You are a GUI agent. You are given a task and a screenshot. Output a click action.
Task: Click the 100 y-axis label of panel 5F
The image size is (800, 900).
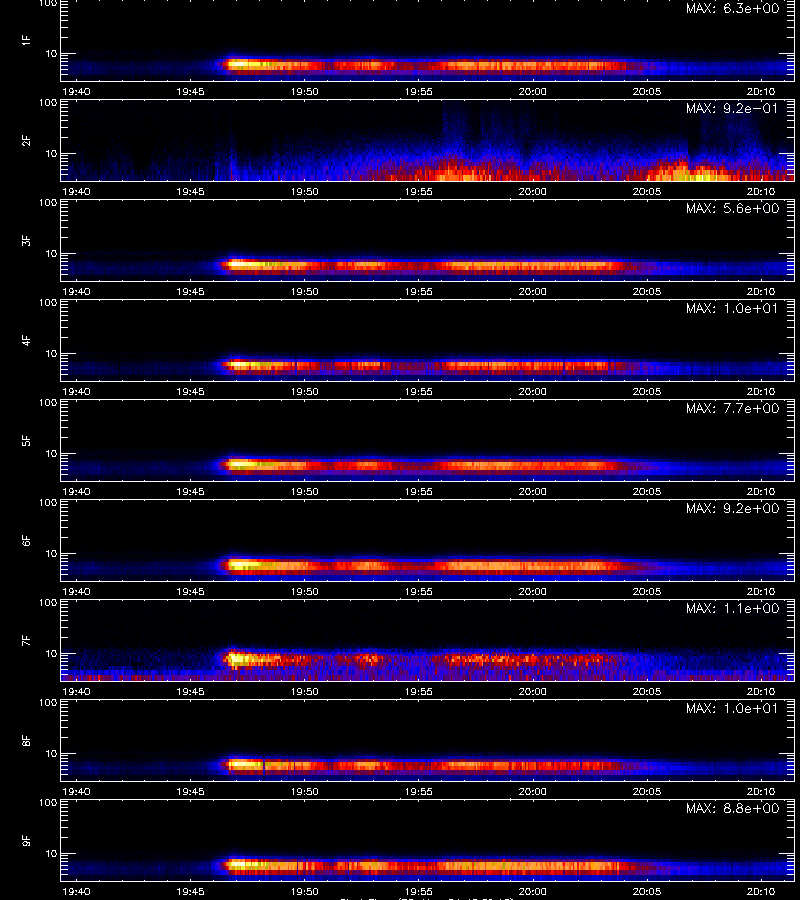point(48,402)
